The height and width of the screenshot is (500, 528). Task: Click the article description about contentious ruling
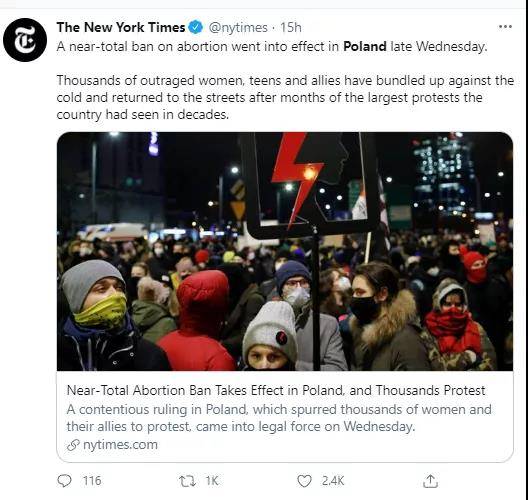(279, 418)
